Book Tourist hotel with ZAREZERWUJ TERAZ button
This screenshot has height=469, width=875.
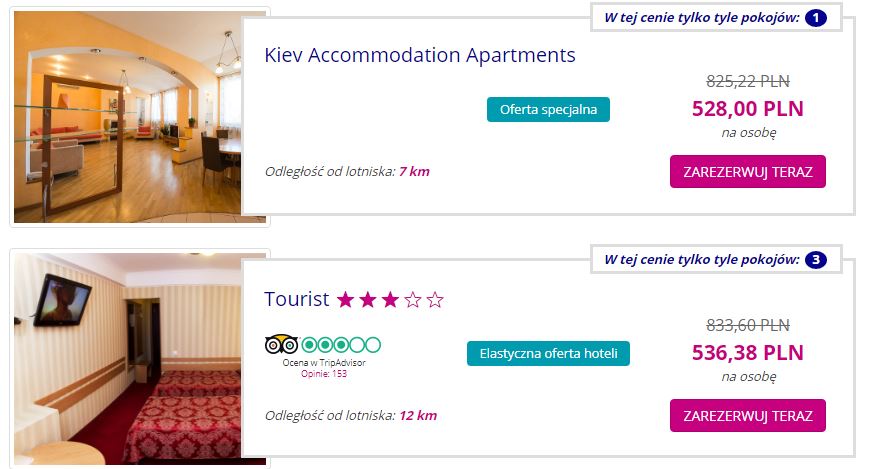tap(748, 415)
